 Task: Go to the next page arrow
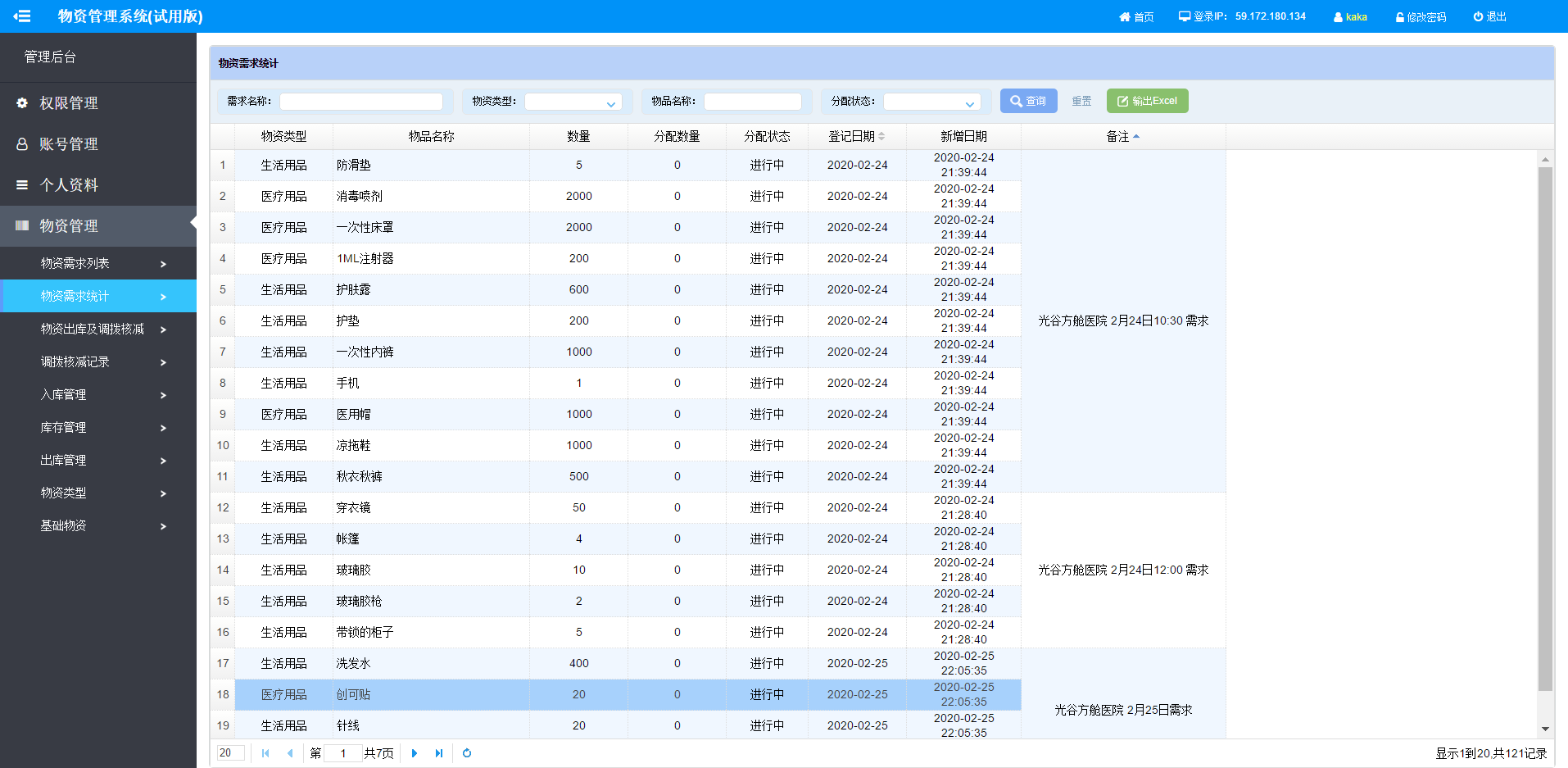pos(415,753)
